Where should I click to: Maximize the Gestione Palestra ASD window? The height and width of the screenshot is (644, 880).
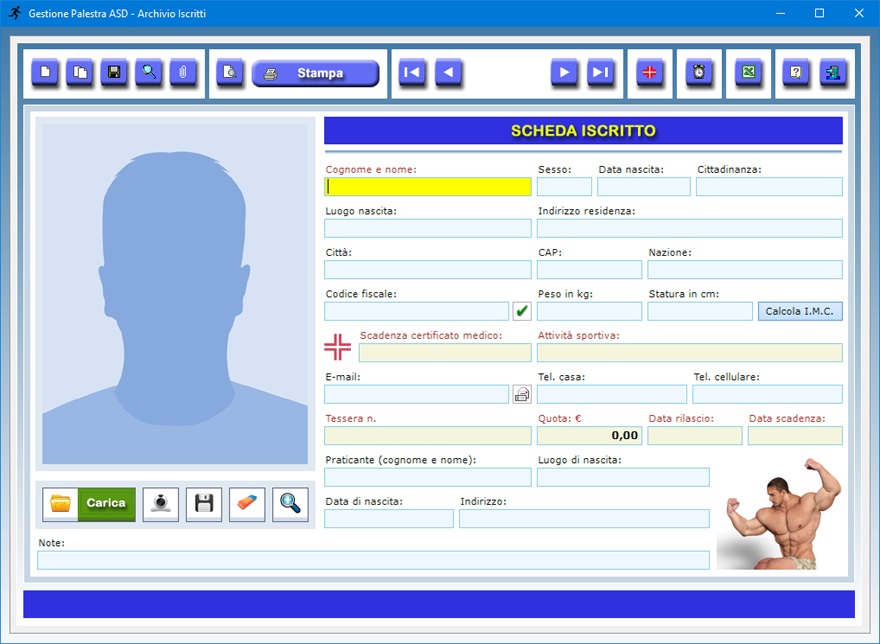tap(819, 13)
